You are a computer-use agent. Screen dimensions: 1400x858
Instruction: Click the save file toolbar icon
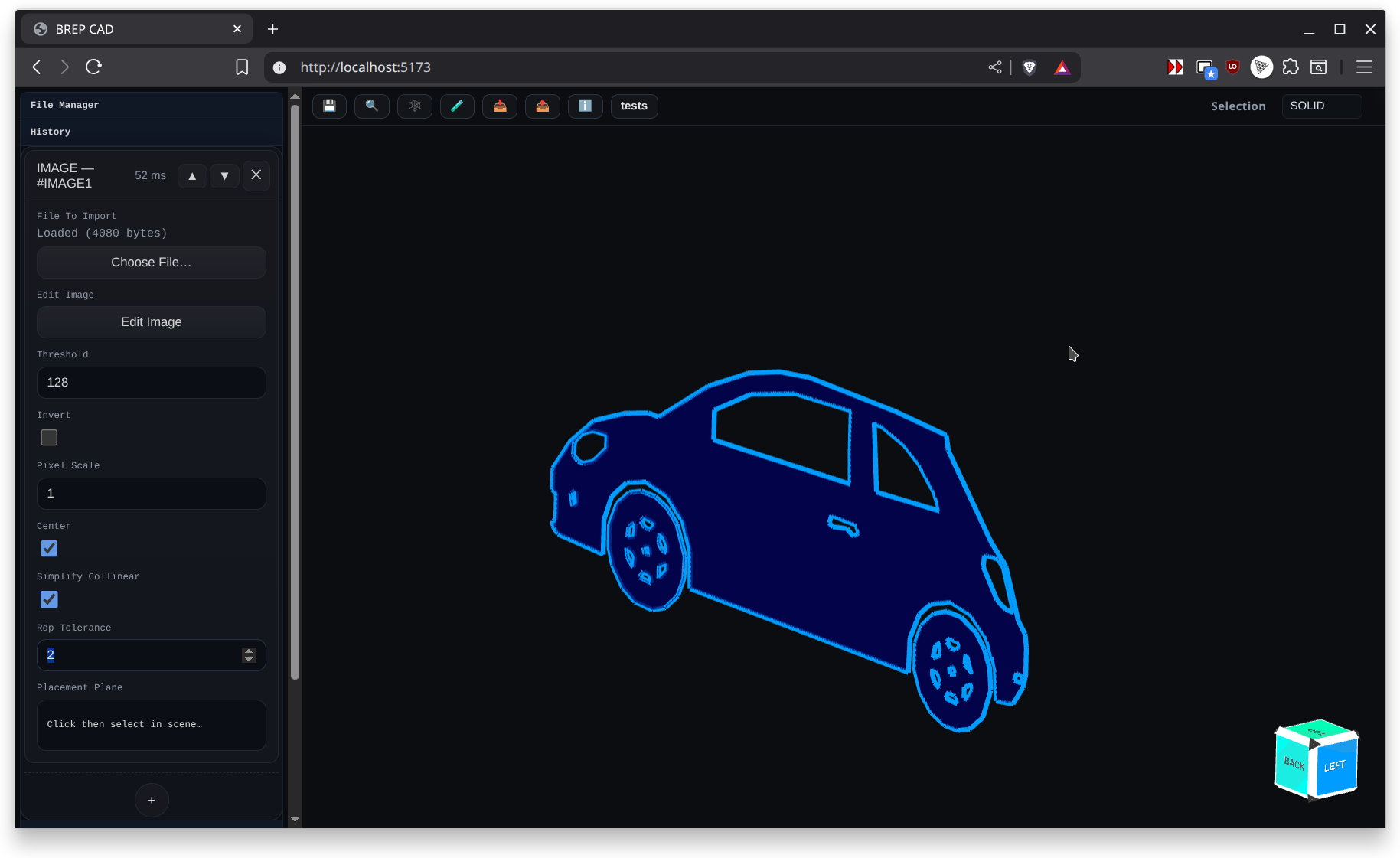[329, 106]
